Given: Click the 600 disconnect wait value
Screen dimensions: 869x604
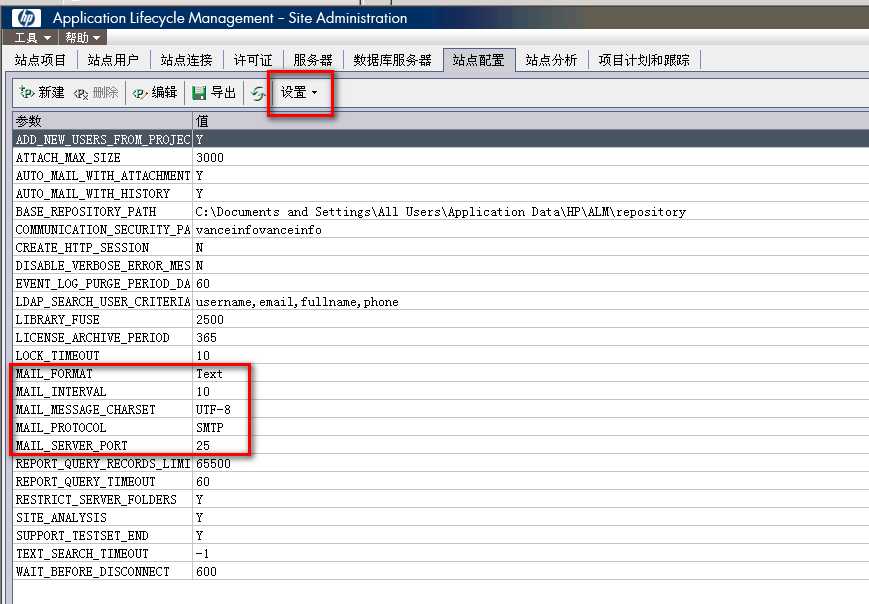Looking at the screenshot, I should click(206, 571).
